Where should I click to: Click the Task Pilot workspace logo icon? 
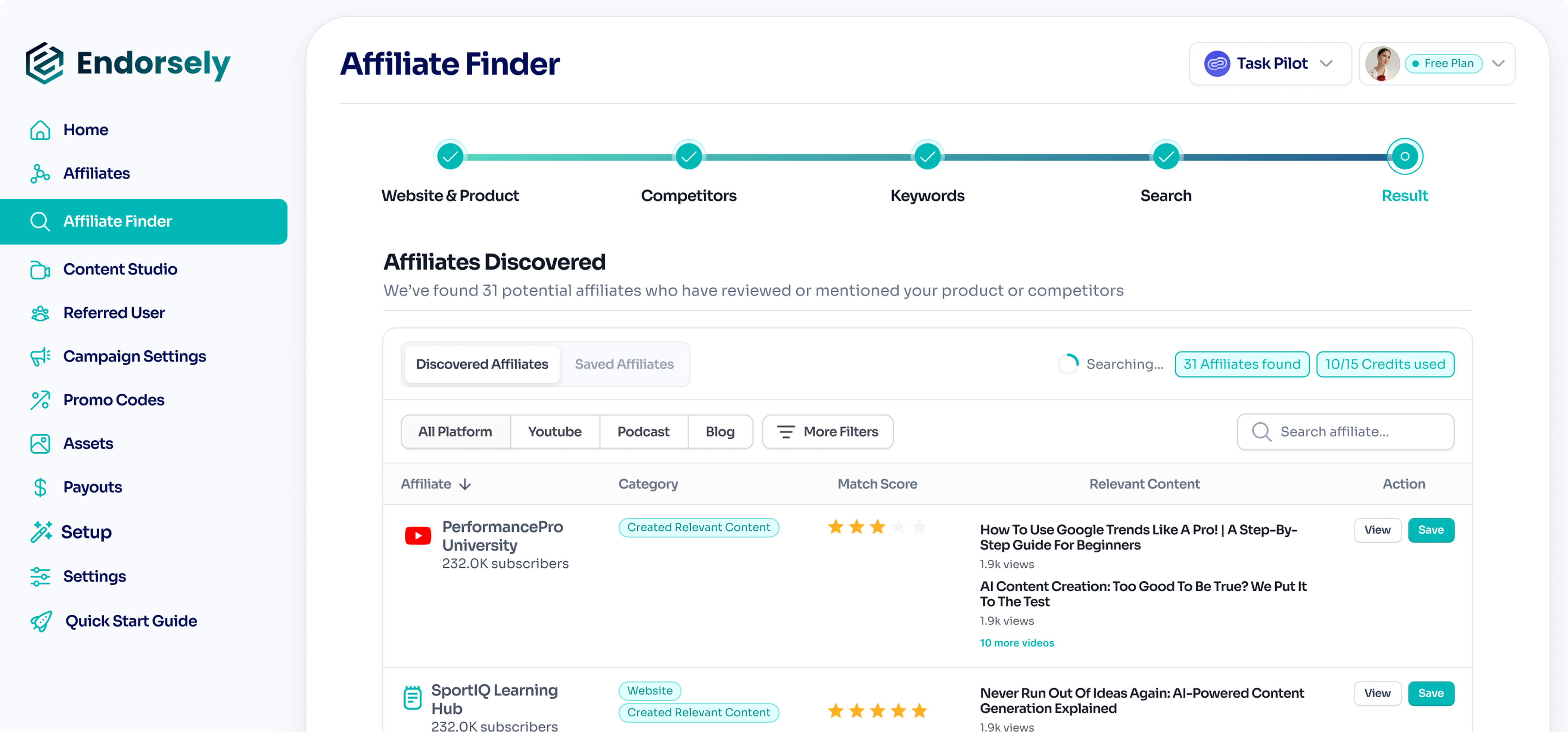pyautogui.click(x=1217, y=64)
